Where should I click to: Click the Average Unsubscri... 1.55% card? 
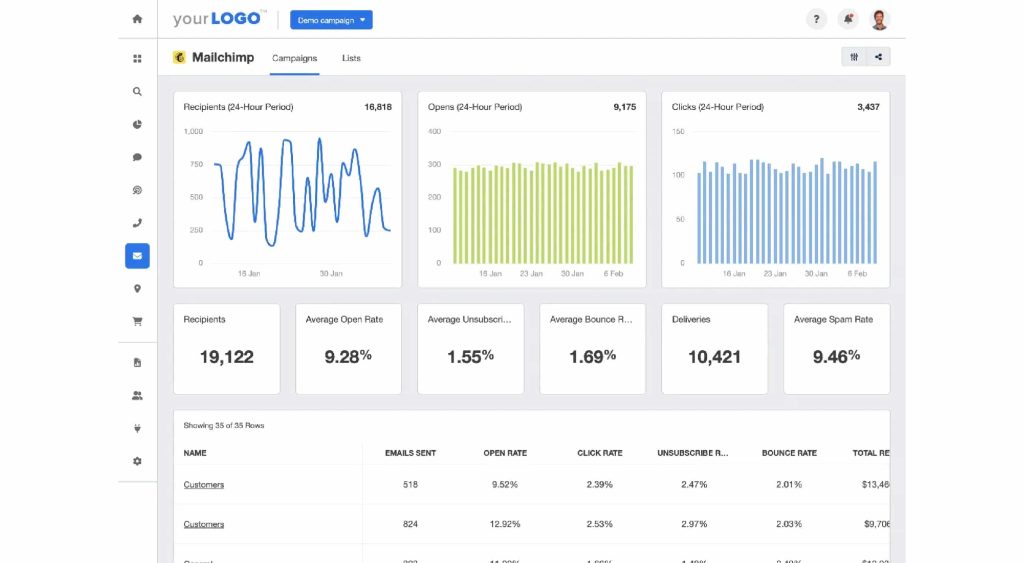(470, 349)
